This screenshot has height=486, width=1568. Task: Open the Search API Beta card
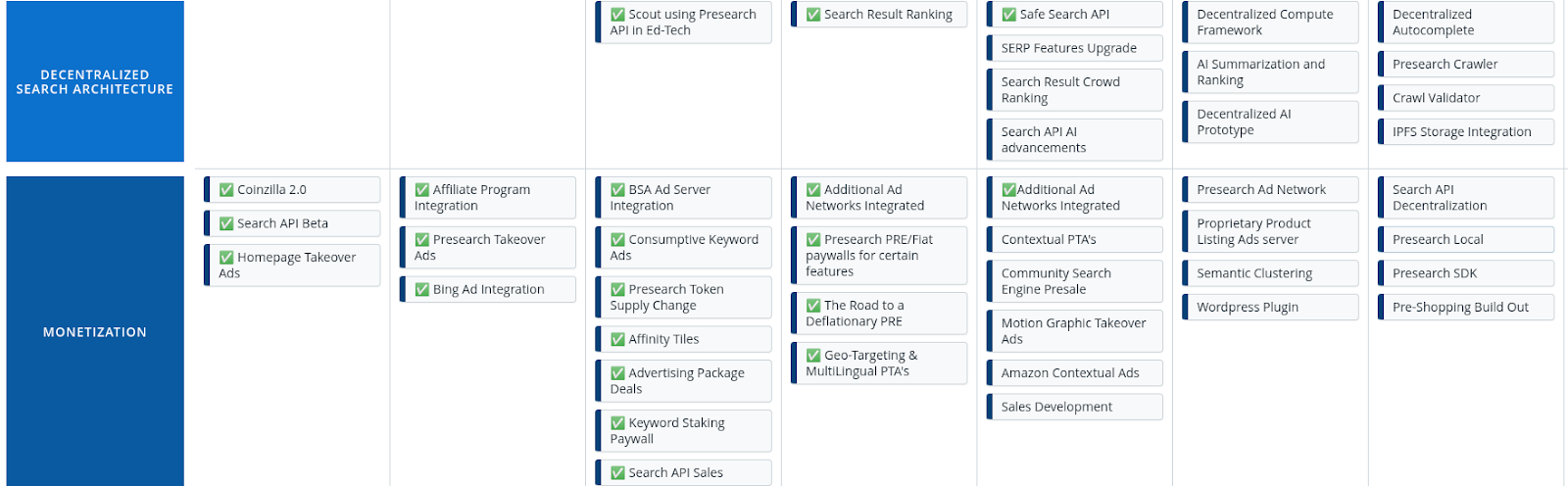[x=292, y=223]
